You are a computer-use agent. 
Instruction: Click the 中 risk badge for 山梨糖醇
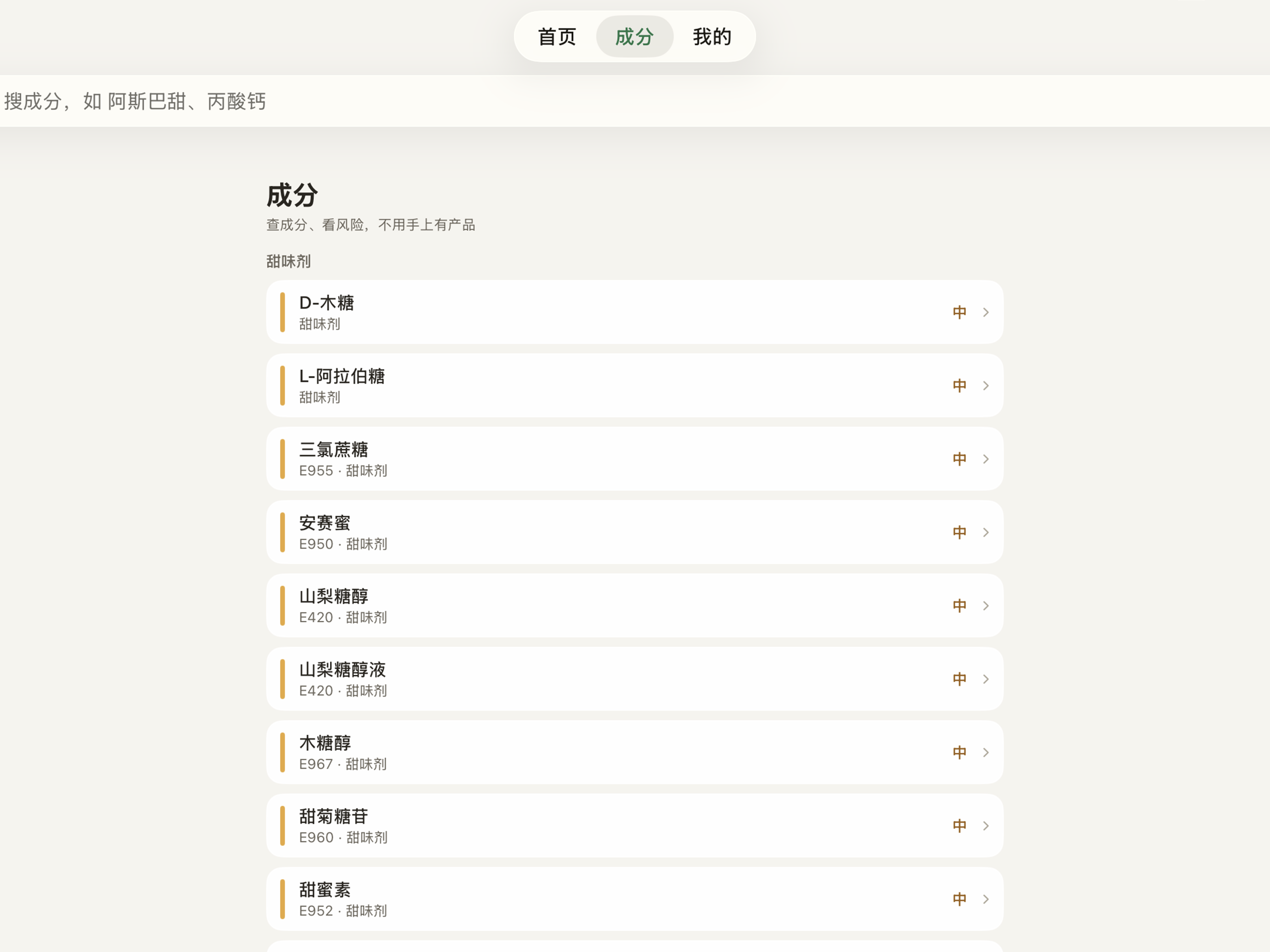[x=959, y=606]
